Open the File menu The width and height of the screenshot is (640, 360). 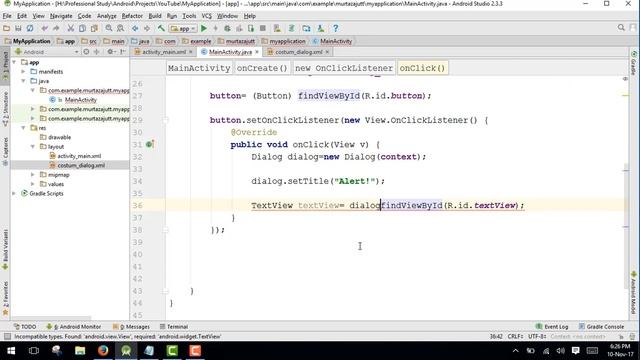7,16
